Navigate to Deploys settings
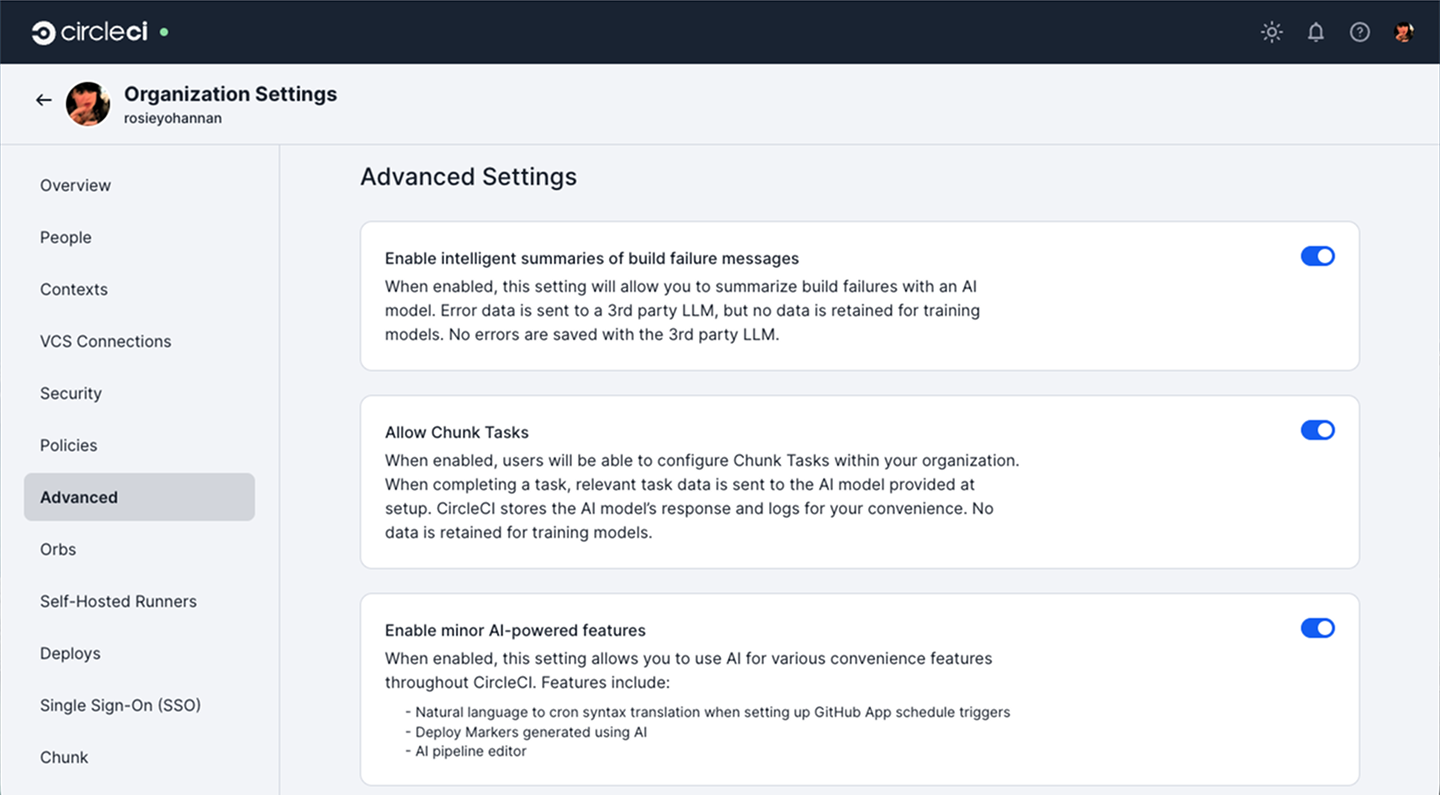This screenshot has width=1440, height=795. click(70, 653)
